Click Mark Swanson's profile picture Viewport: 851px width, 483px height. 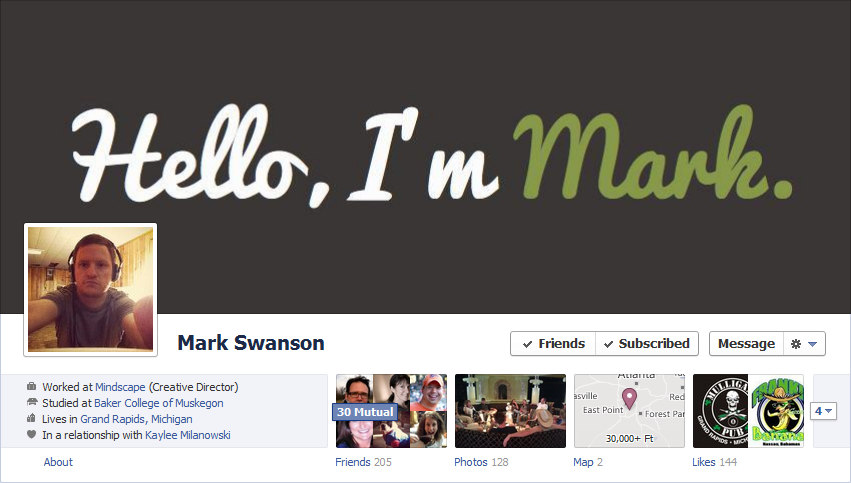click(91, 289)
